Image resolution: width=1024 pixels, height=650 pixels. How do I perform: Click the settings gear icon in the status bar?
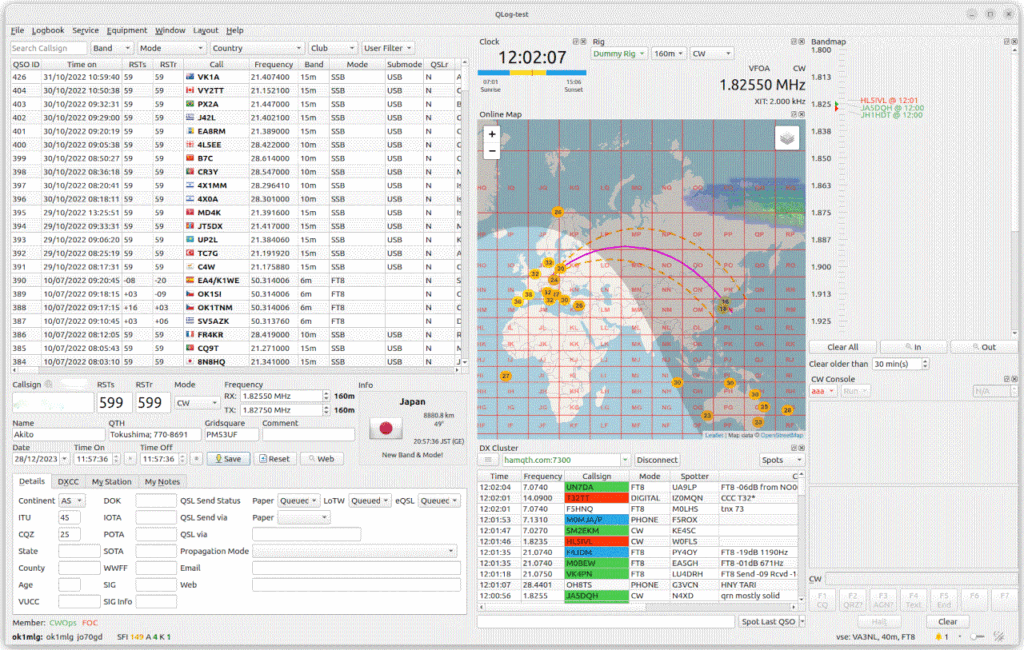coord(997,634)
